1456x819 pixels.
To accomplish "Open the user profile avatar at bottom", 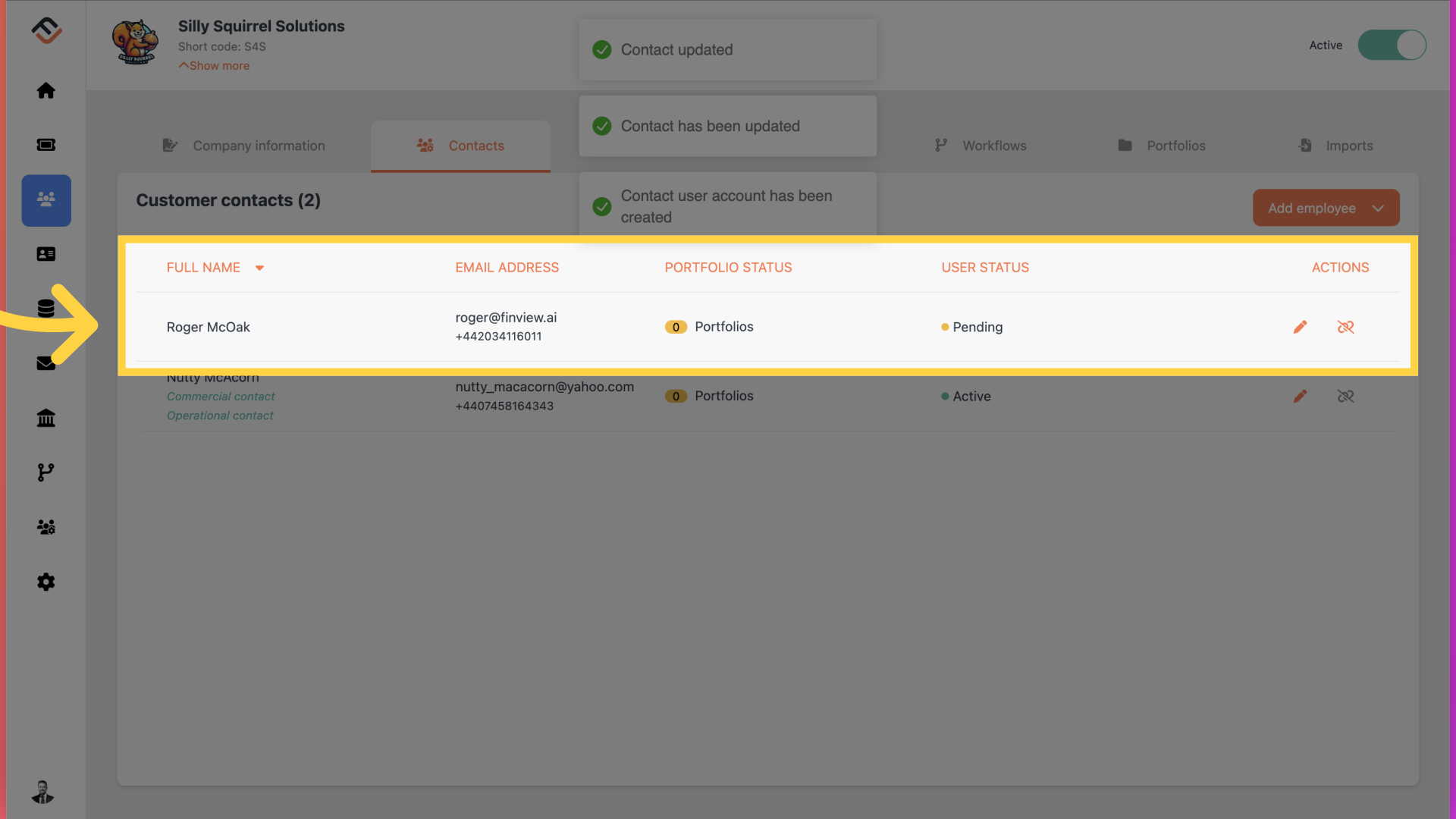I will [42, 792].
